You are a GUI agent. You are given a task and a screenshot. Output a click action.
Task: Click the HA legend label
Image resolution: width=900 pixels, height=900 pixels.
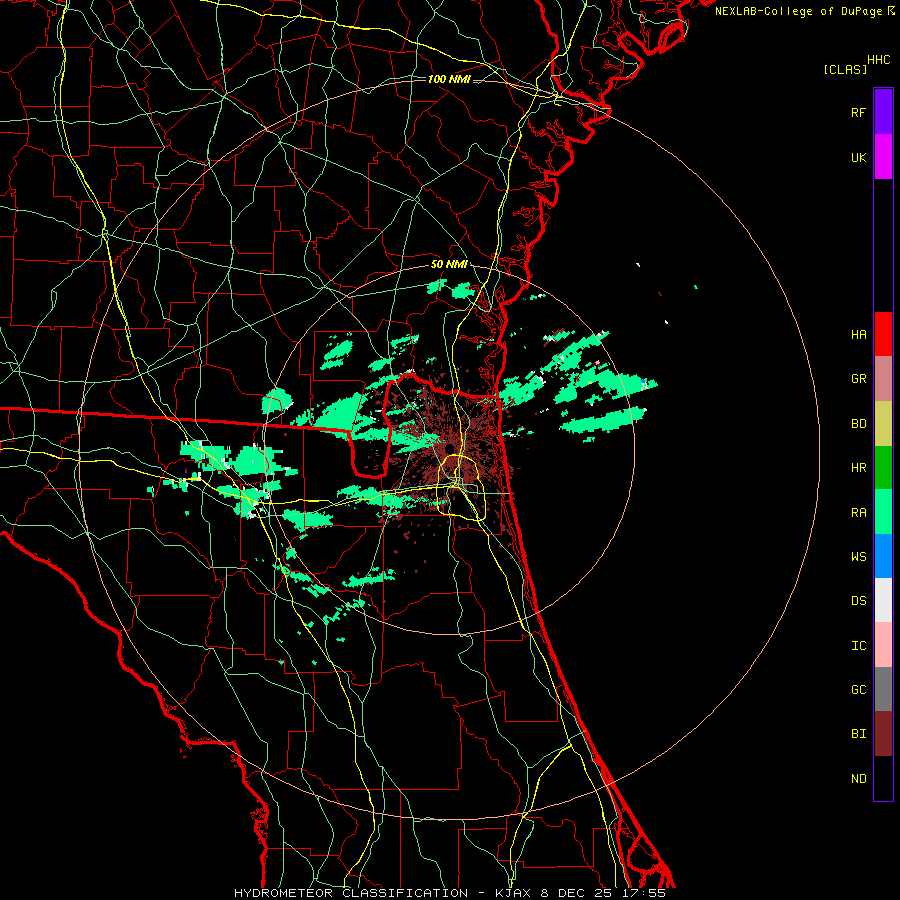(858, 335)
